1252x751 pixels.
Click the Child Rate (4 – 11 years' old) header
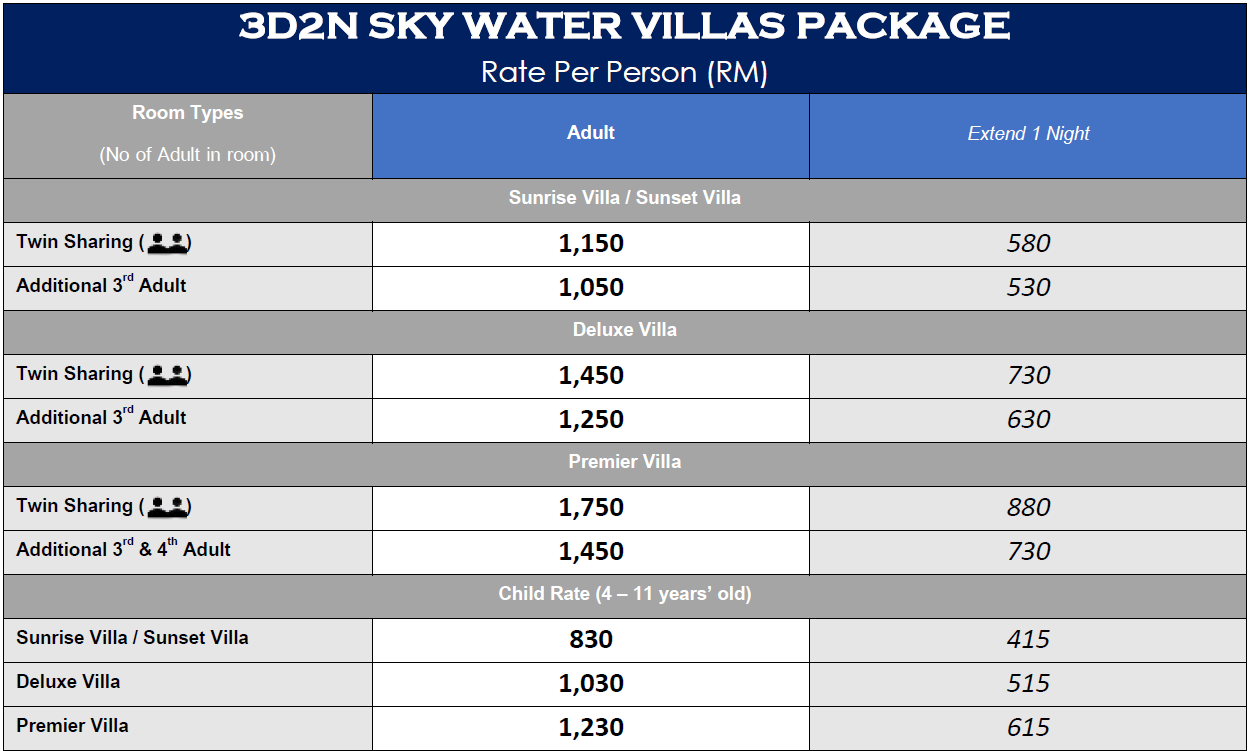(x=625, y=596)
